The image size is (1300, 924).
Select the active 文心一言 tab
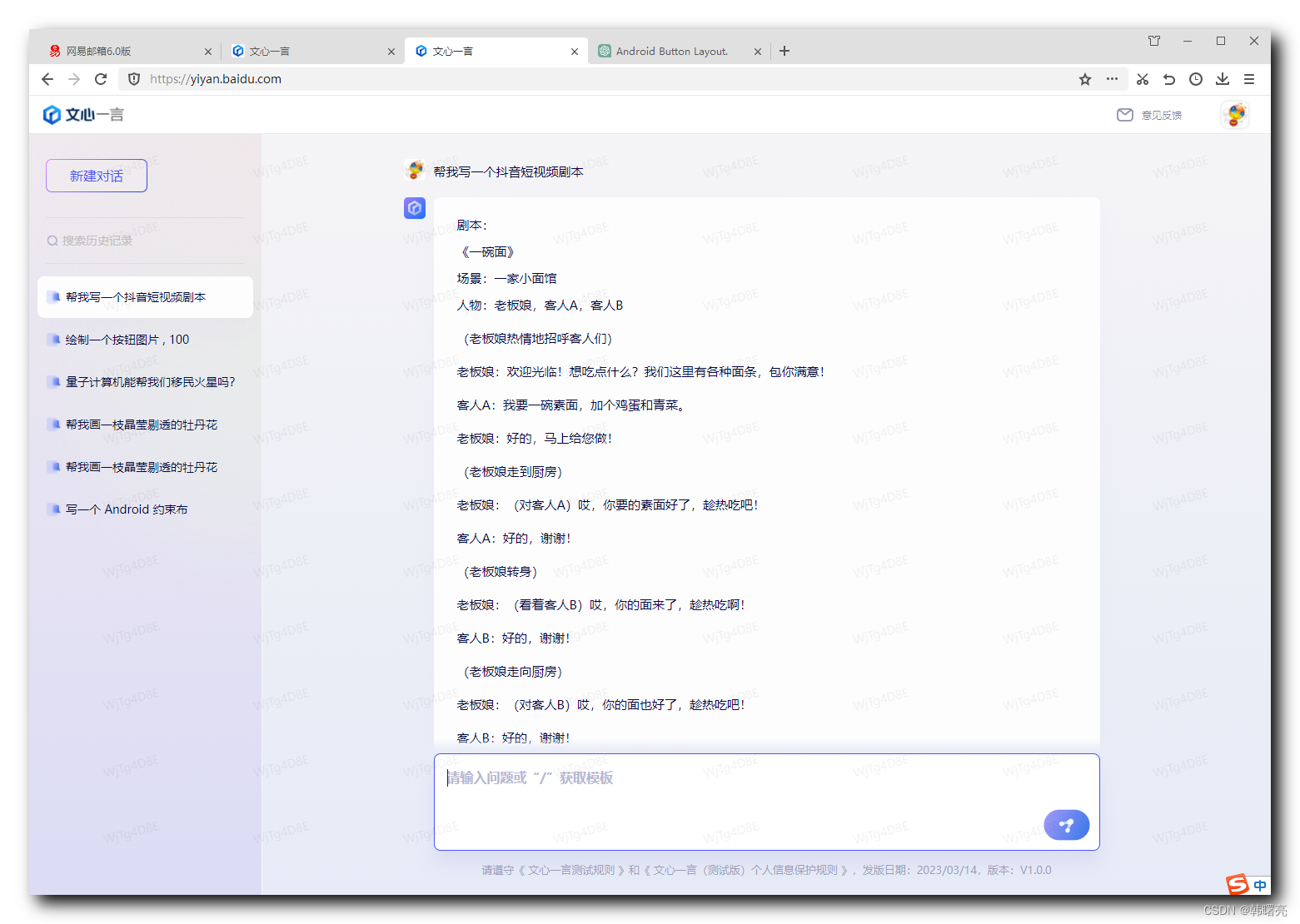tap(496, 51)
